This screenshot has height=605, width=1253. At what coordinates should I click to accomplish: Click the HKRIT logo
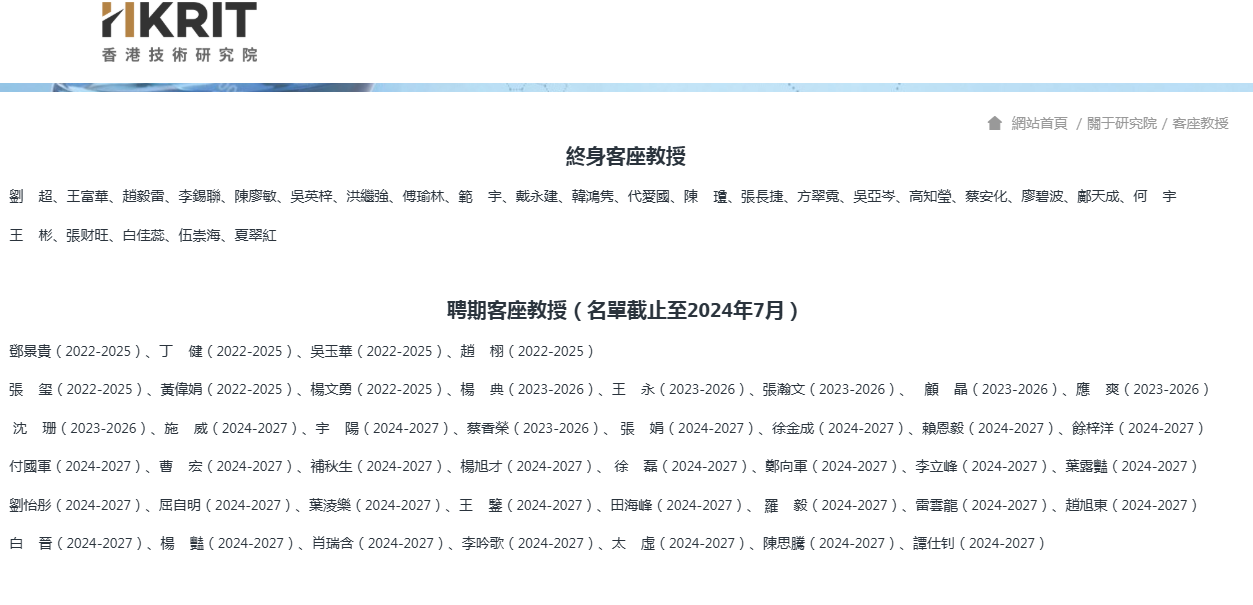coord(179,21)
